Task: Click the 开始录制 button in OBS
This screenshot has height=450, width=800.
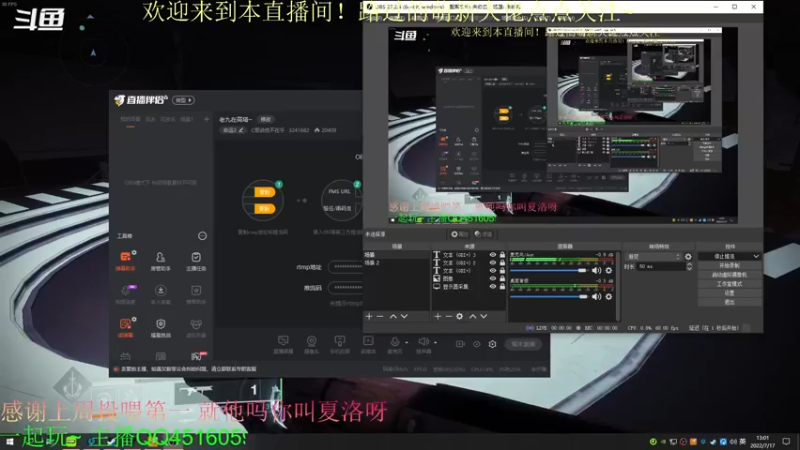Action: click(x=730, y=266)
